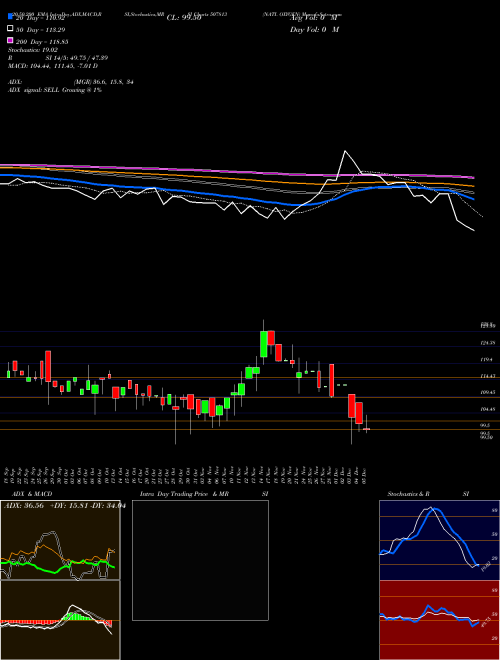Click the 'CL: 99.50' closing price label
The image size is (500, 660).
[x=184, y=18]
